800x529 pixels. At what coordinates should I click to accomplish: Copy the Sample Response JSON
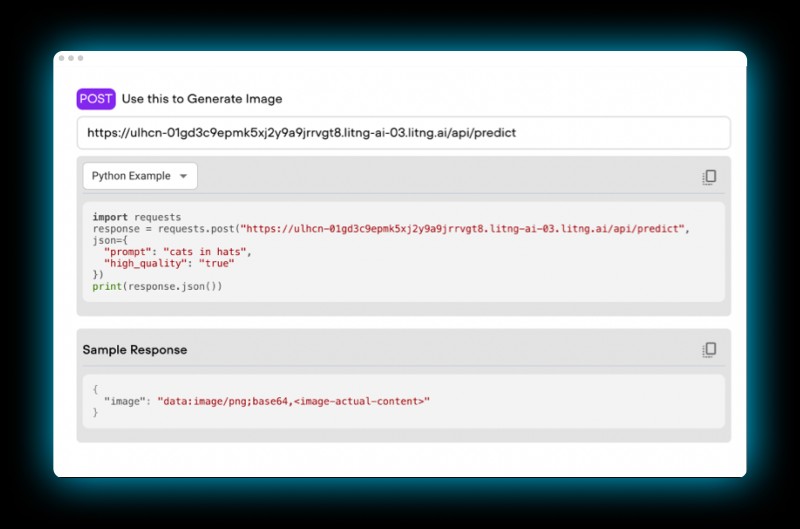point(709,350)
